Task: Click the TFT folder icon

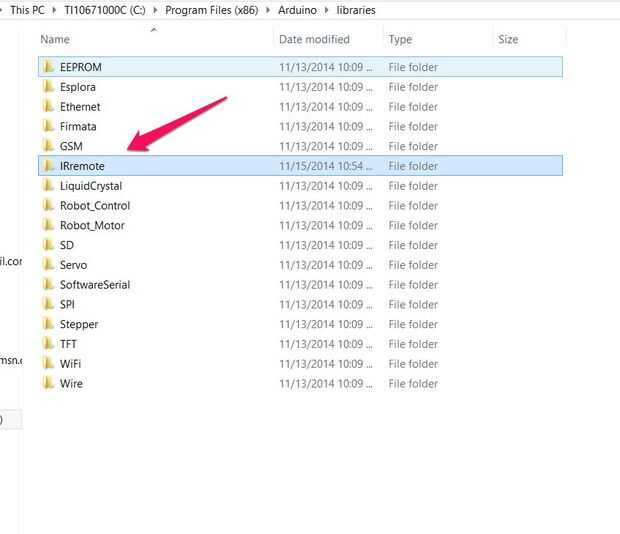Action: click(x=48, y=343)
